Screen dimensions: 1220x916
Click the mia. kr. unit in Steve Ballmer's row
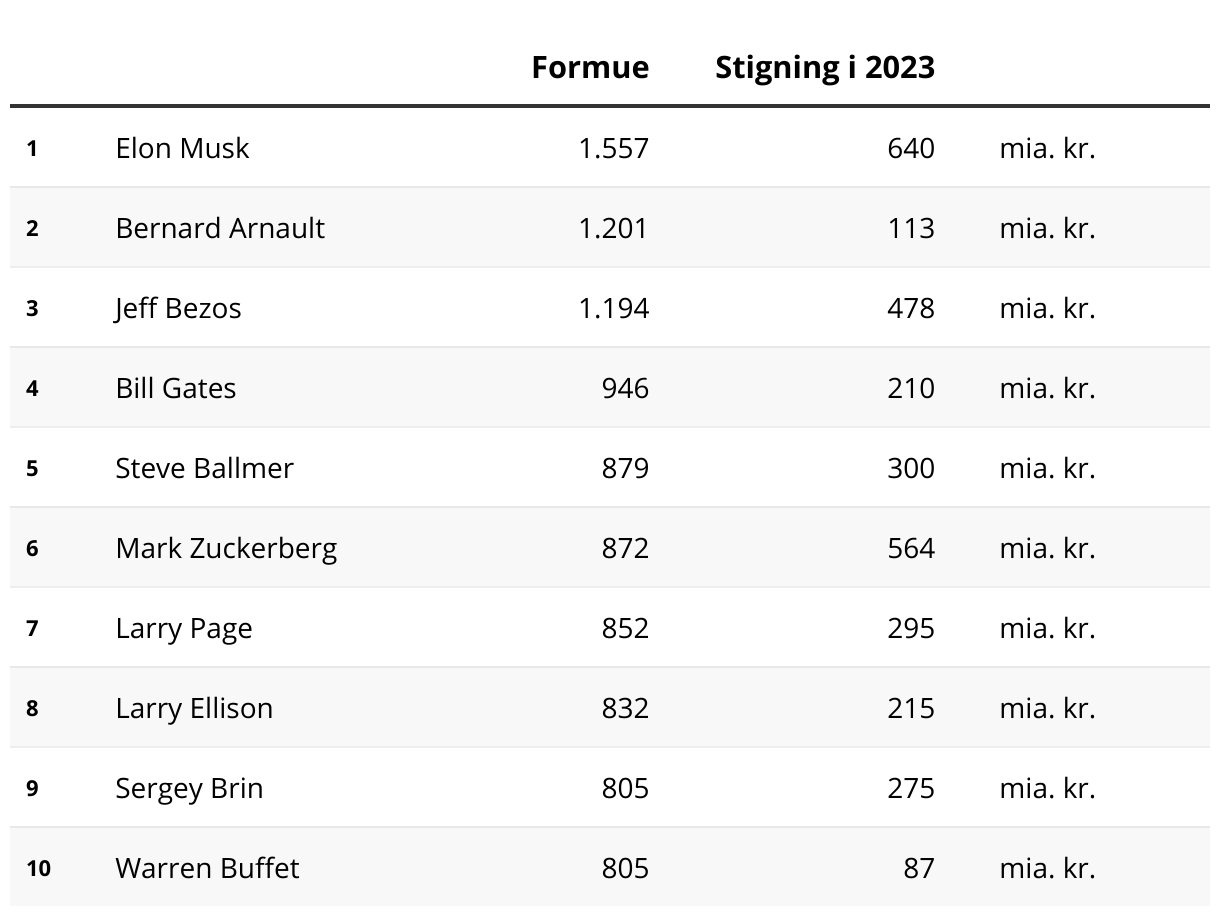click(x=1047, y=468)
